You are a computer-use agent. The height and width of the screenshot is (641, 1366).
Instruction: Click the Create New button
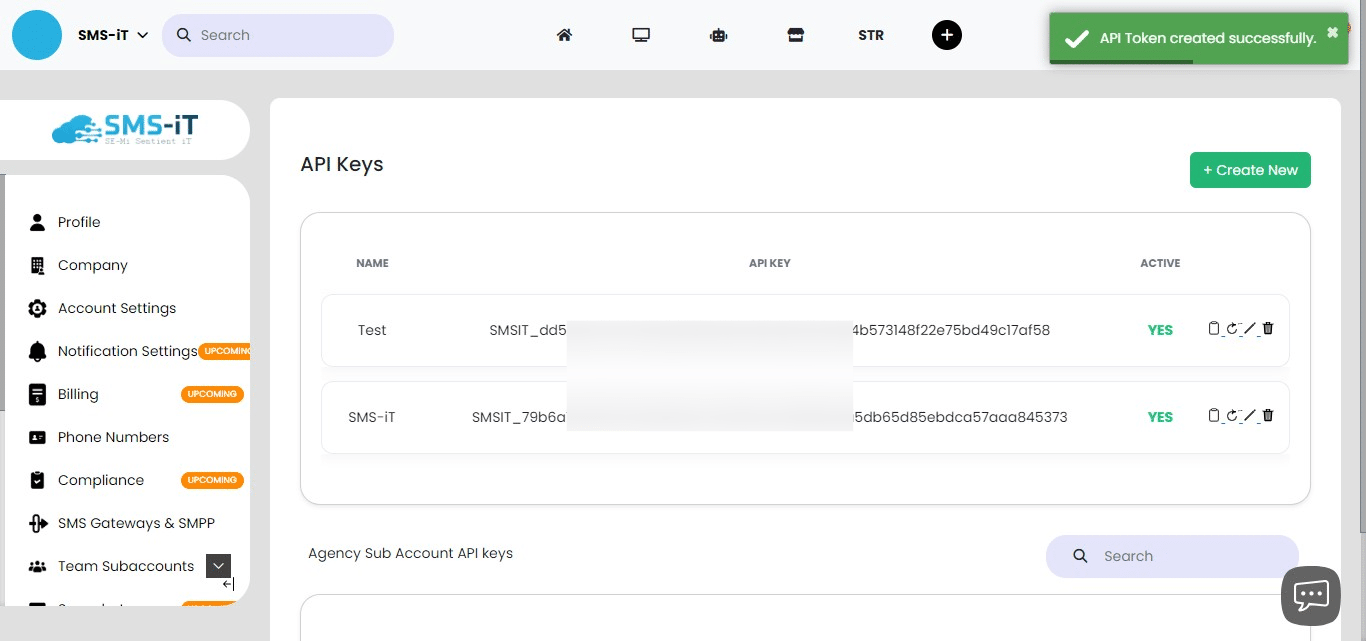tap(1250, 170)
